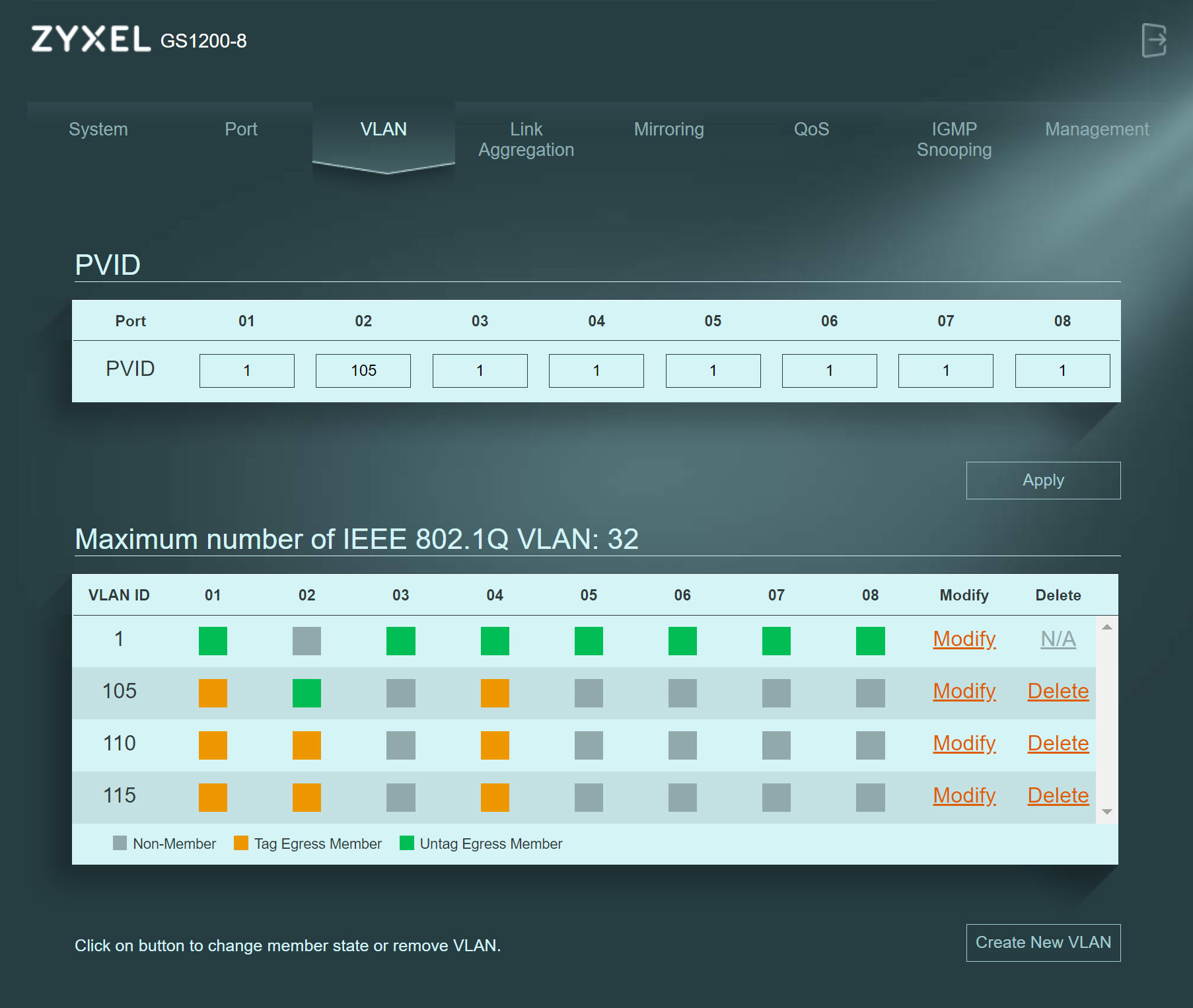1193x1008 pixels.
Task: Switch to the Link Aggregation tab
Action: (x=526, y=139)
